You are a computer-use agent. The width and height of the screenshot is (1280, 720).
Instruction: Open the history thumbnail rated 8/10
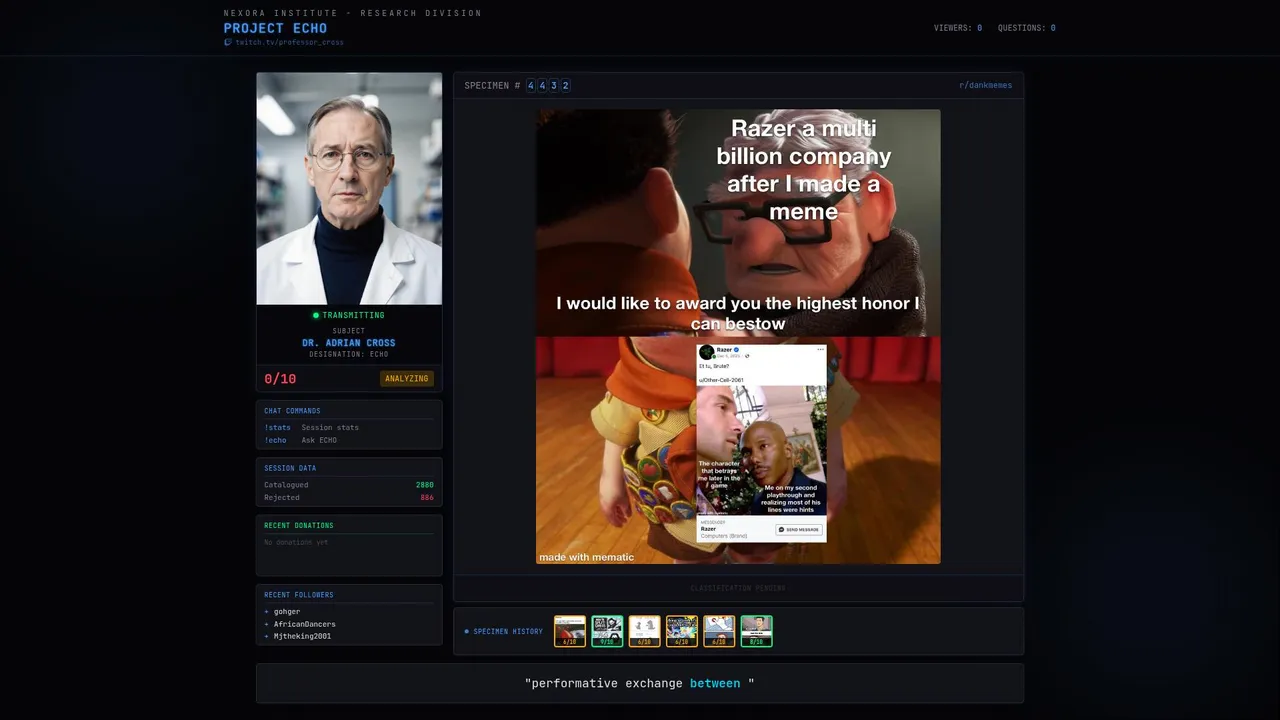(756, 631)
